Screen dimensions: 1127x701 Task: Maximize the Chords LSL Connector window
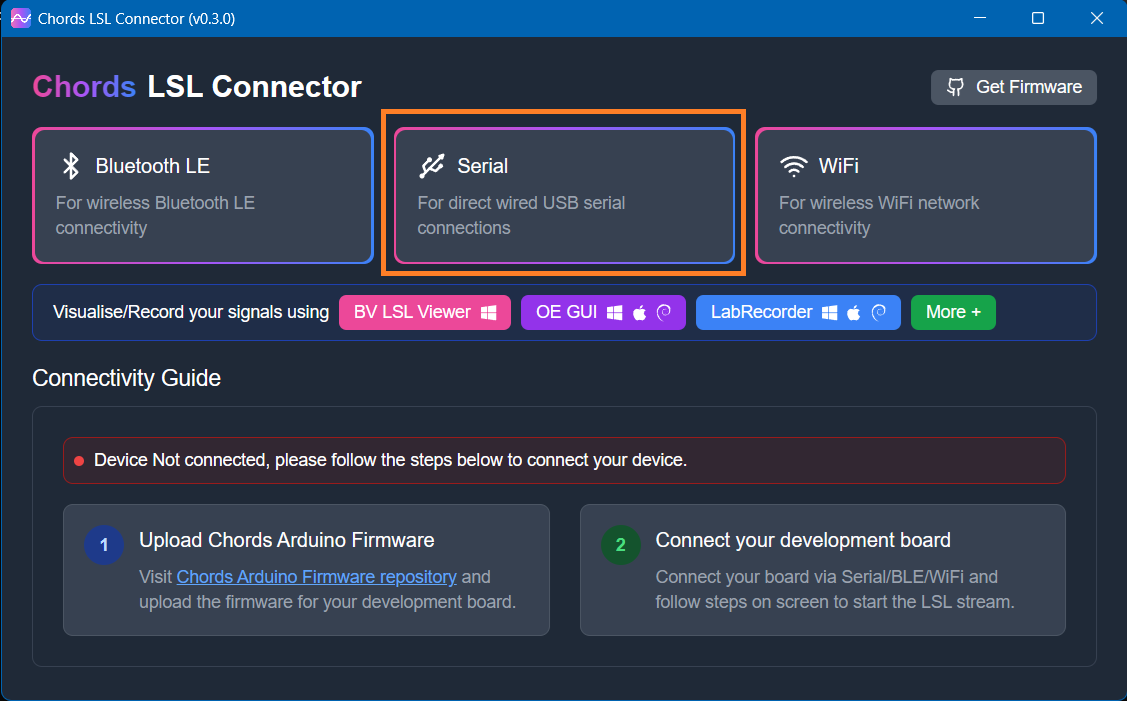point(1038,18)
